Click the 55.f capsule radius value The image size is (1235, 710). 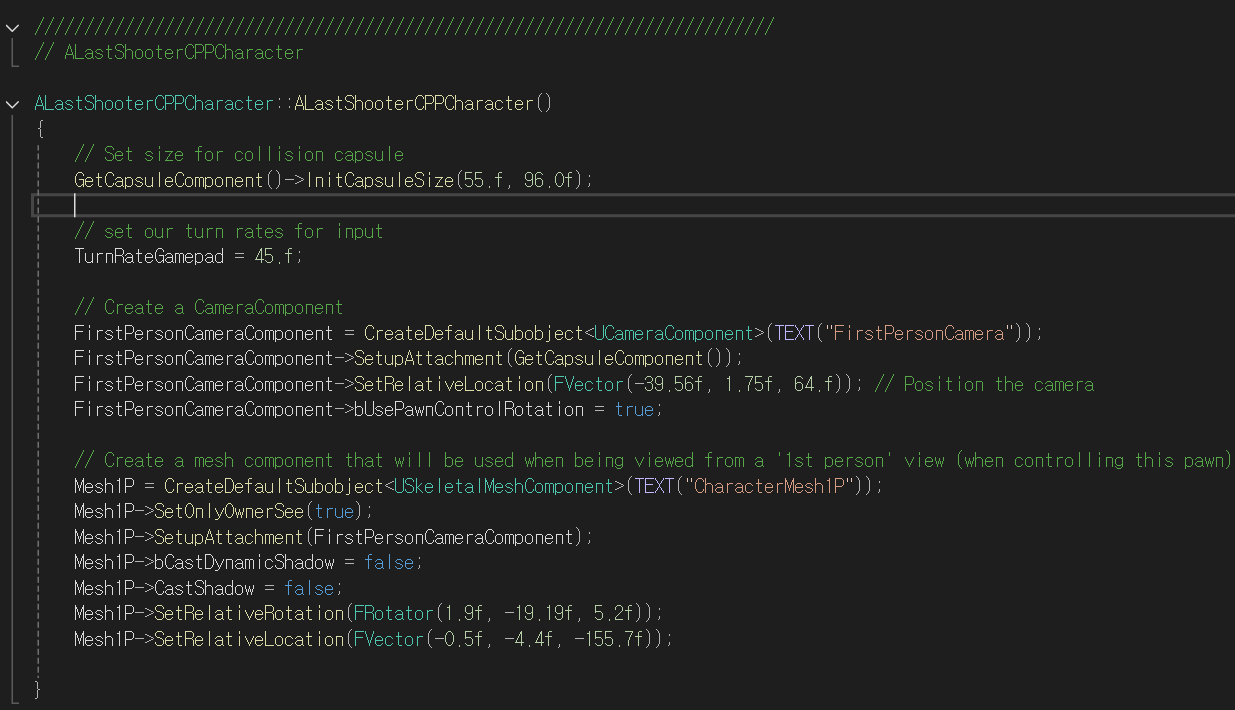pos(484,180)
